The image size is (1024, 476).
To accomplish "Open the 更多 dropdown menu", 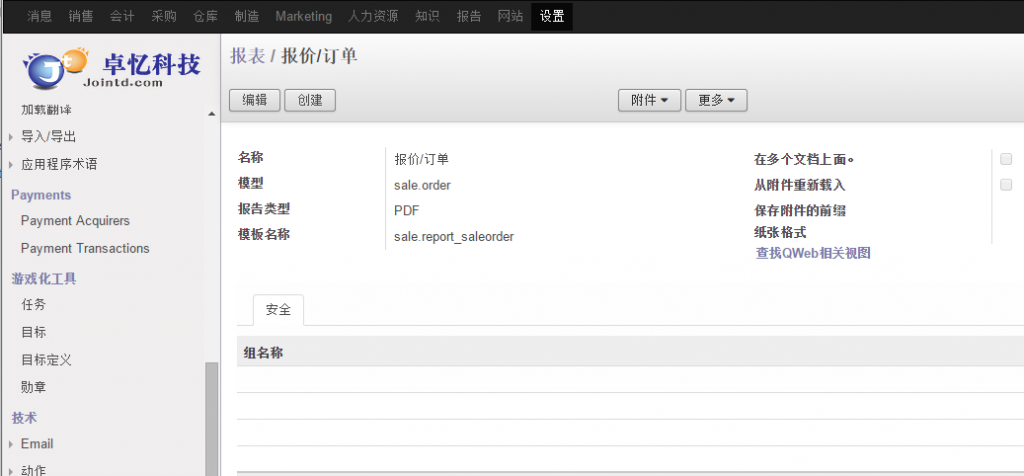I will [716, 100].
